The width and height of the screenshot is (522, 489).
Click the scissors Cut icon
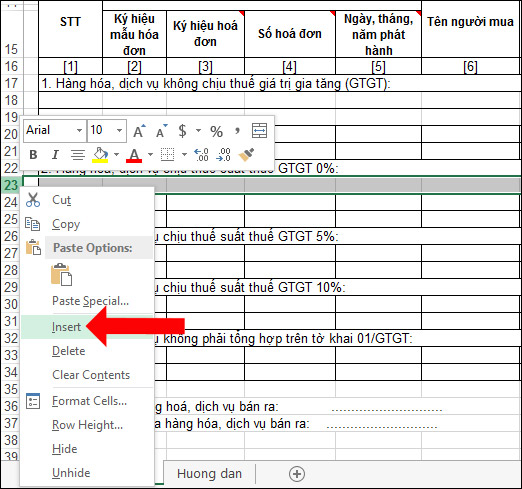coord(33,200)
